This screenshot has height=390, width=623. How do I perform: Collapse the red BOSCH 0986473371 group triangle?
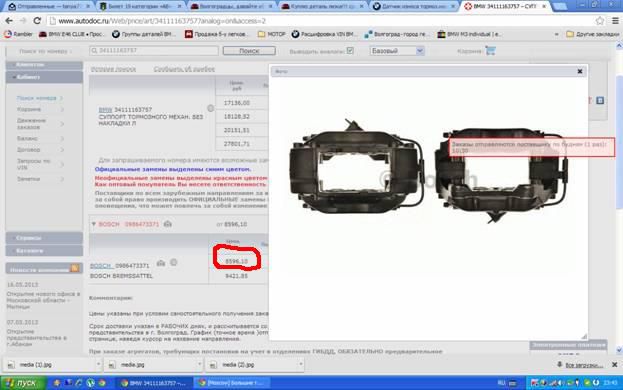pyautogui.click(x=94, y=224)
